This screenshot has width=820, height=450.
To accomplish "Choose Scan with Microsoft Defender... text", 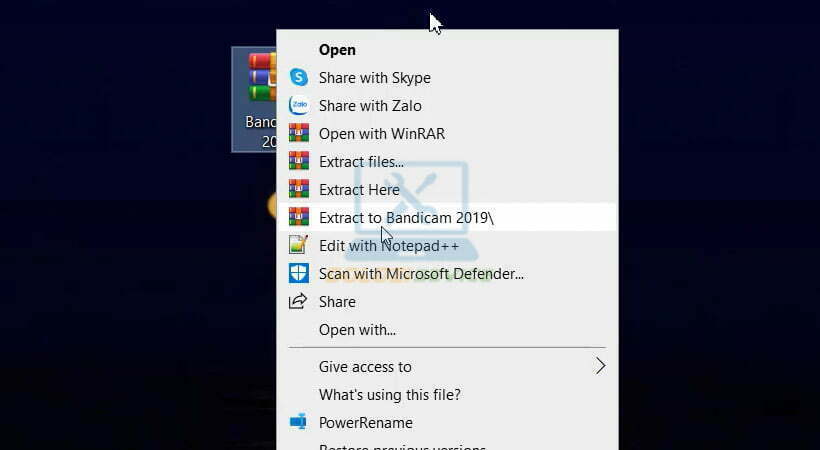I will click(x=421, y=273).
